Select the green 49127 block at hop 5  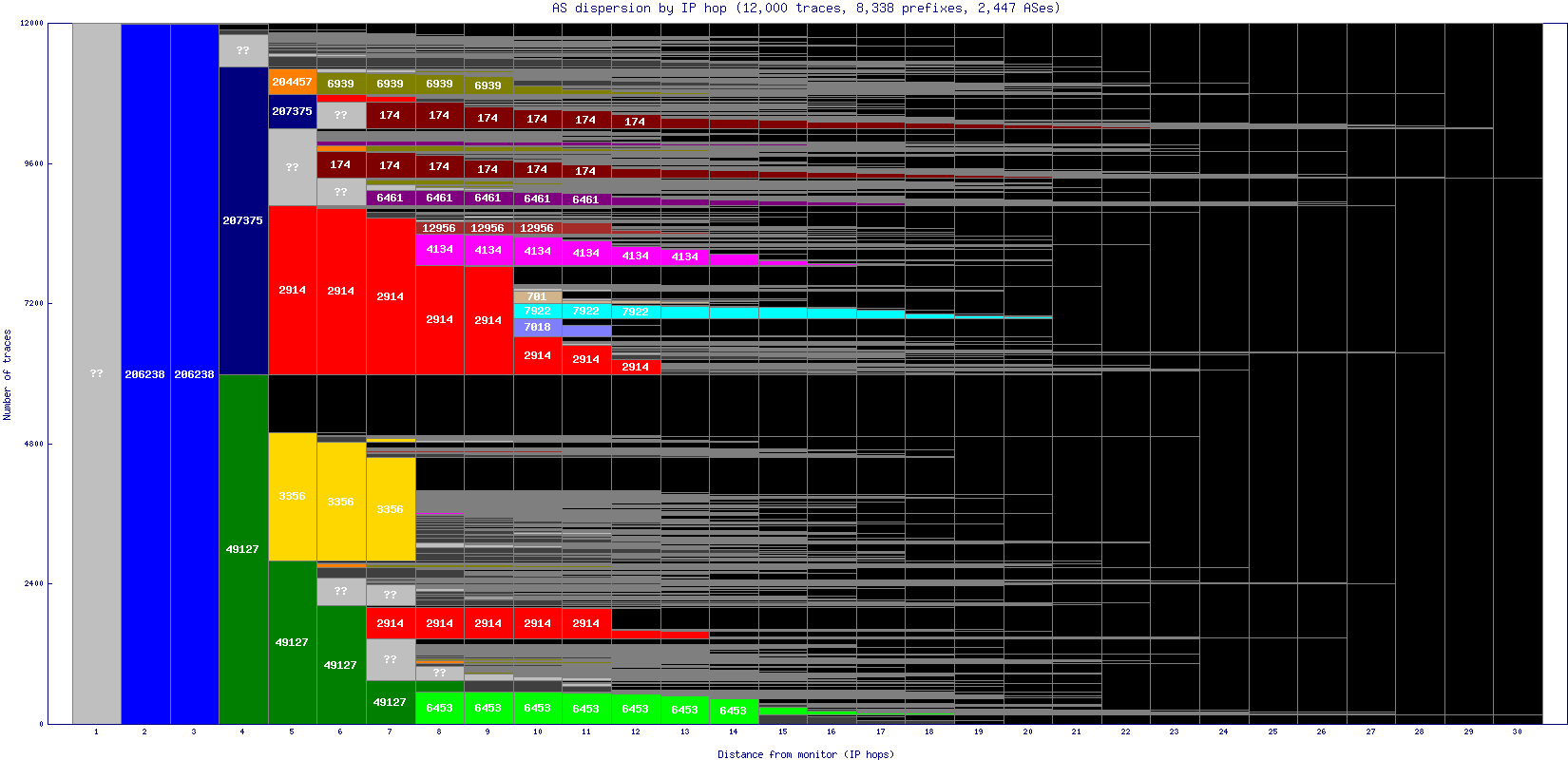(x=293, y=642)
